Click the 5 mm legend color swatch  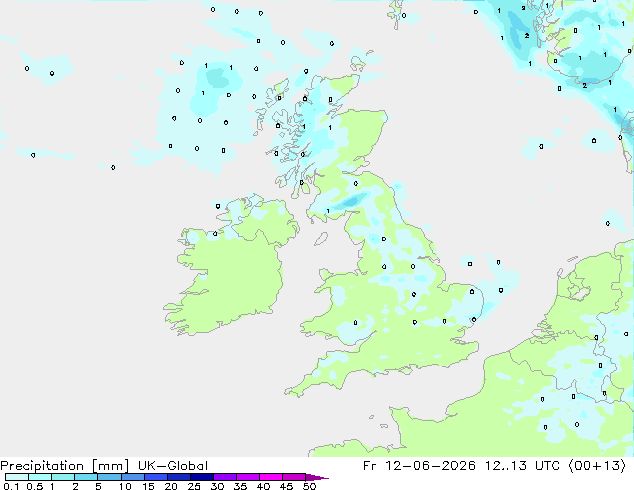pyautogui.click(x=110, y=477)
